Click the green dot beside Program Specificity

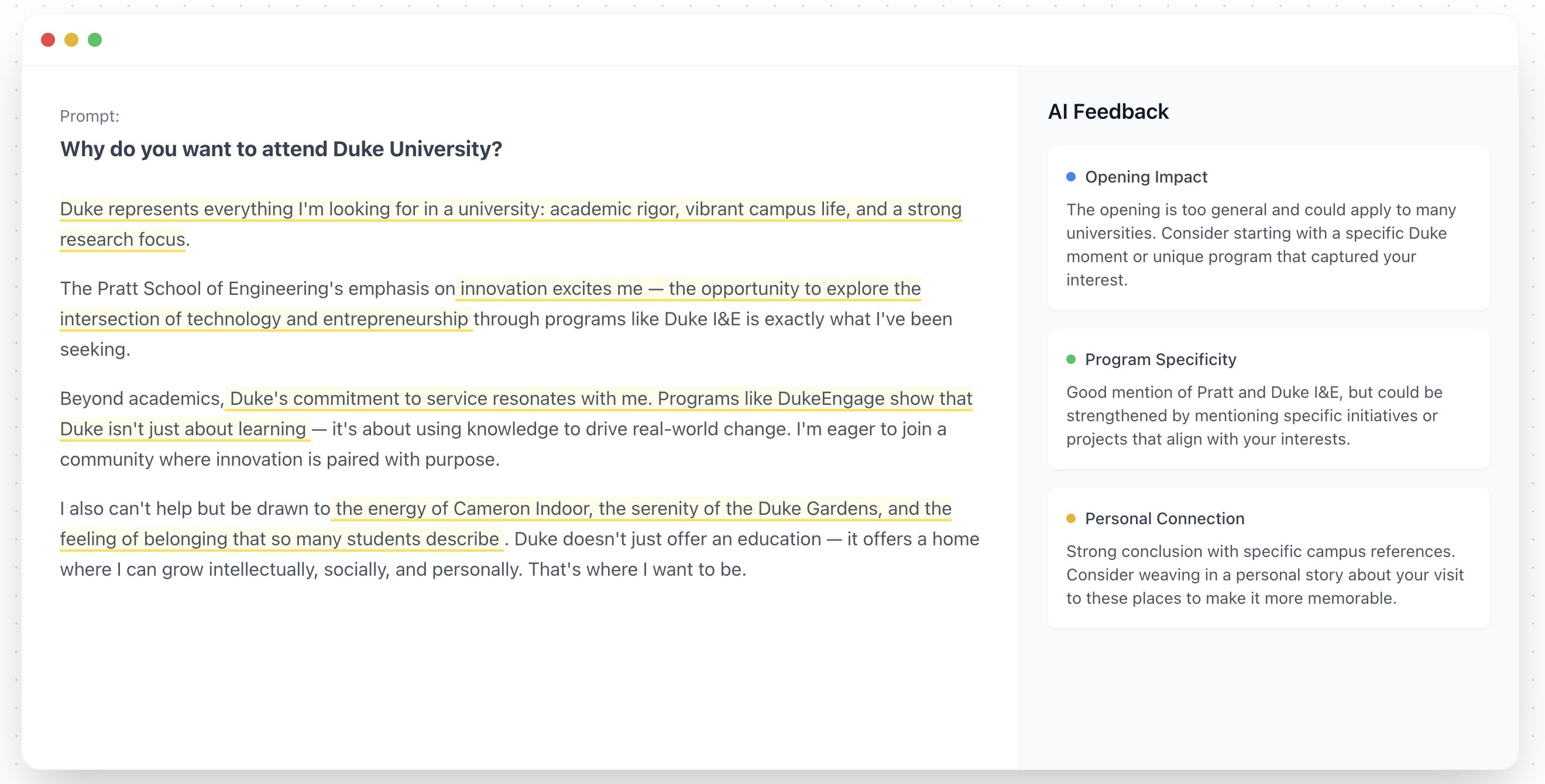click(1070, 359)
